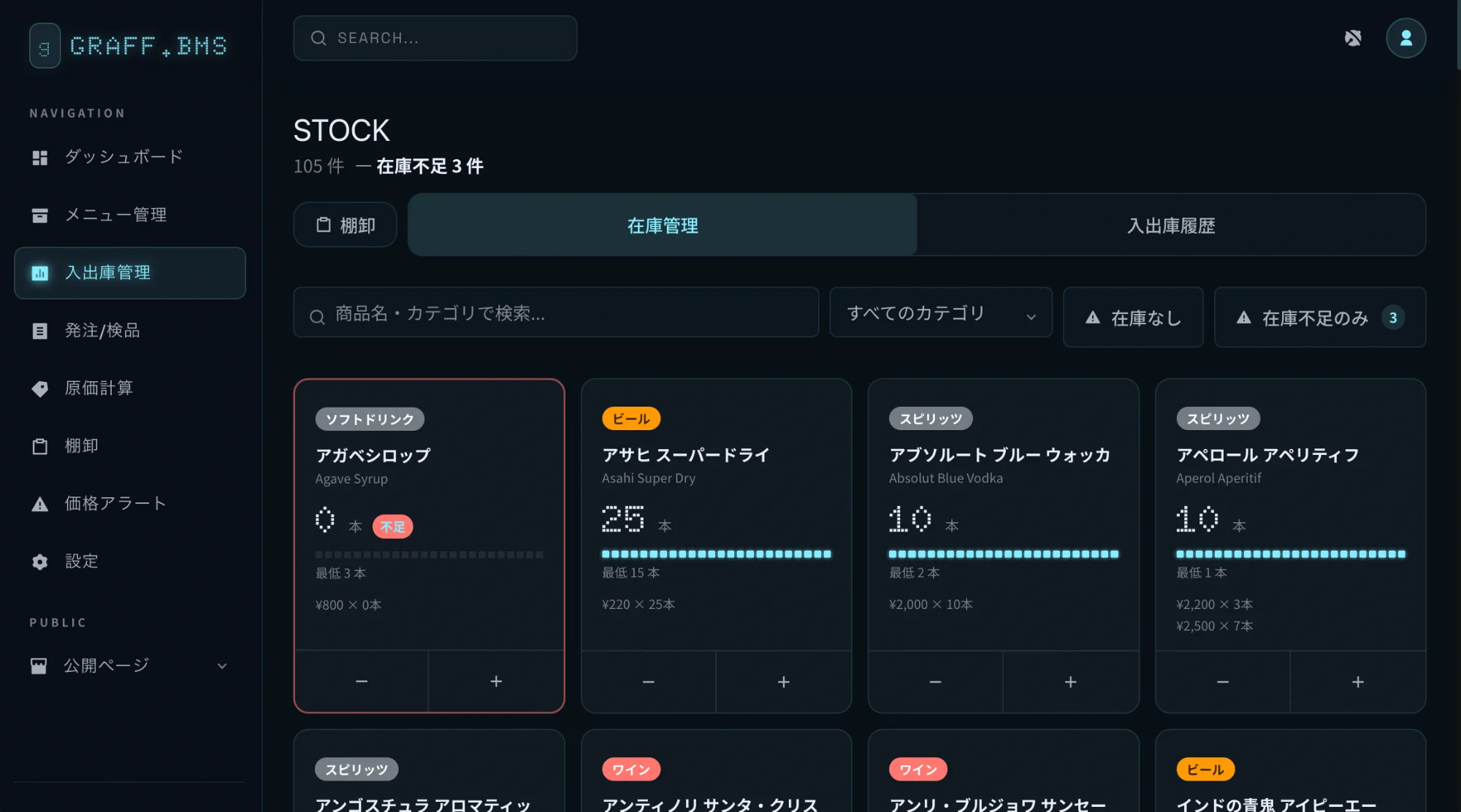Click the stock level bar on the Asahi card
Image resolution: width=1461 pixels, height=812 pixels.
(x=717, y=554)
